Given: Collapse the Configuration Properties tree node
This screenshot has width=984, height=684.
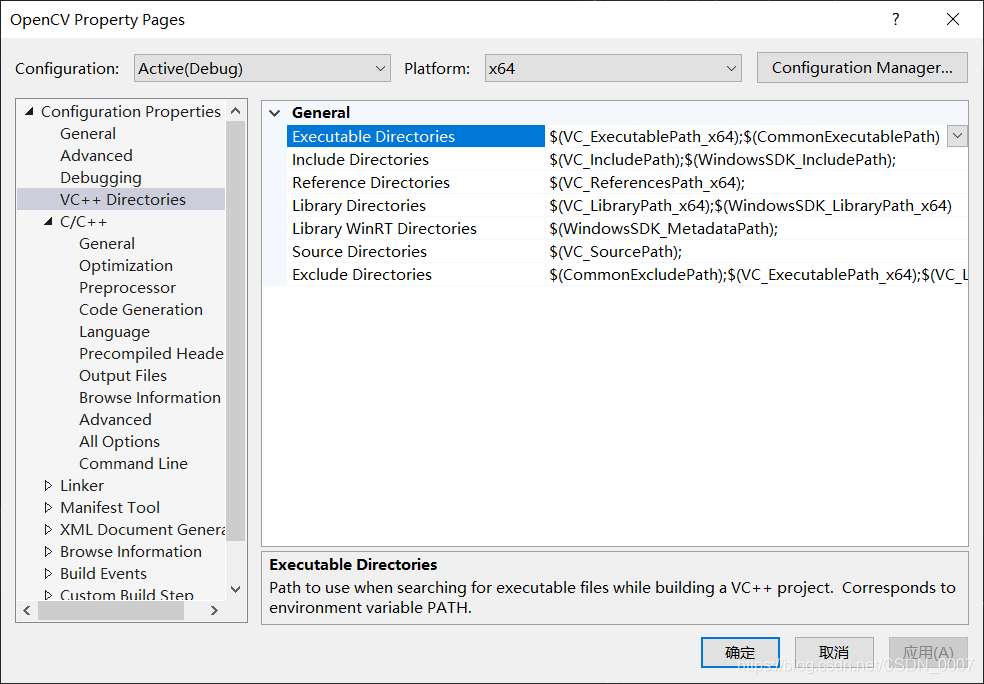Looking at the screenshot, I should click(x=29, y=111).
